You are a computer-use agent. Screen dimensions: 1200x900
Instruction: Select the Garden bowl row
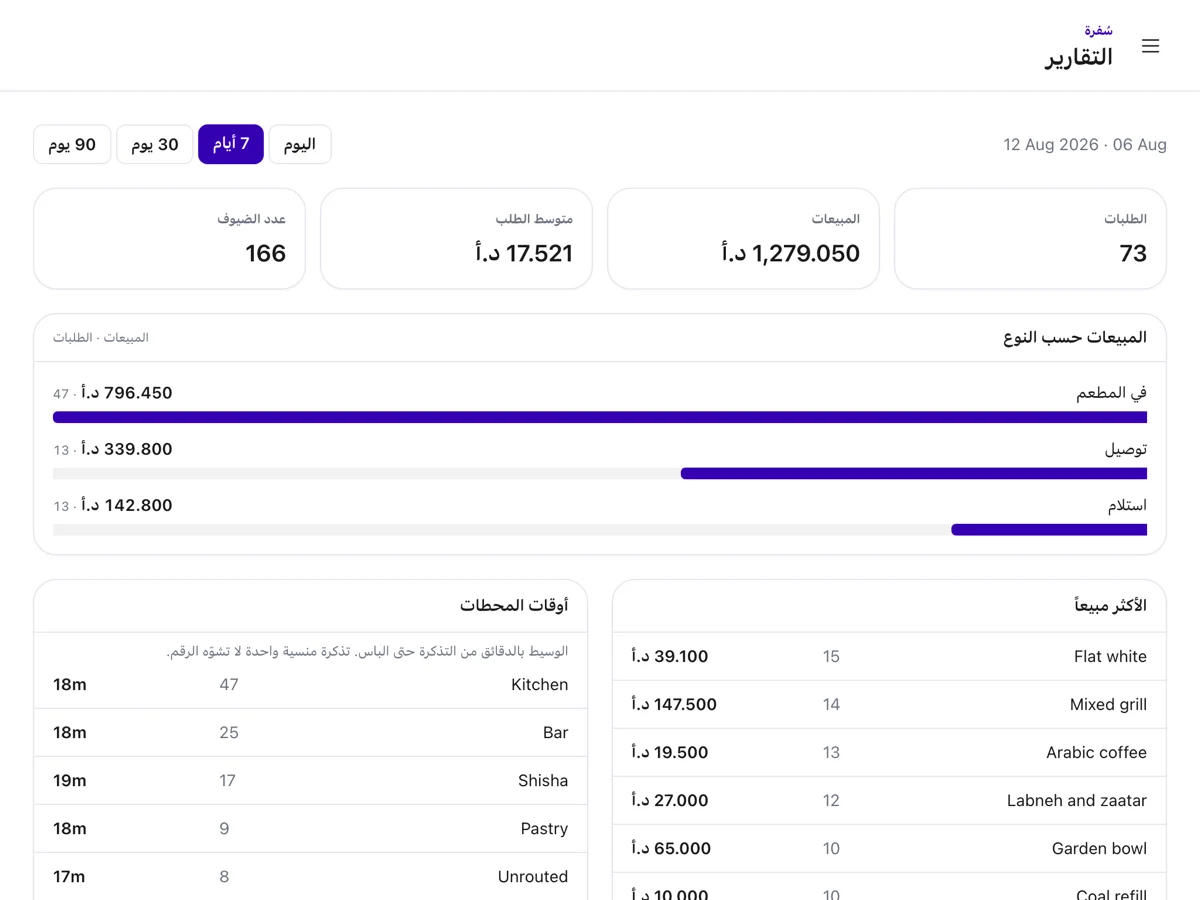coord(889,849)
